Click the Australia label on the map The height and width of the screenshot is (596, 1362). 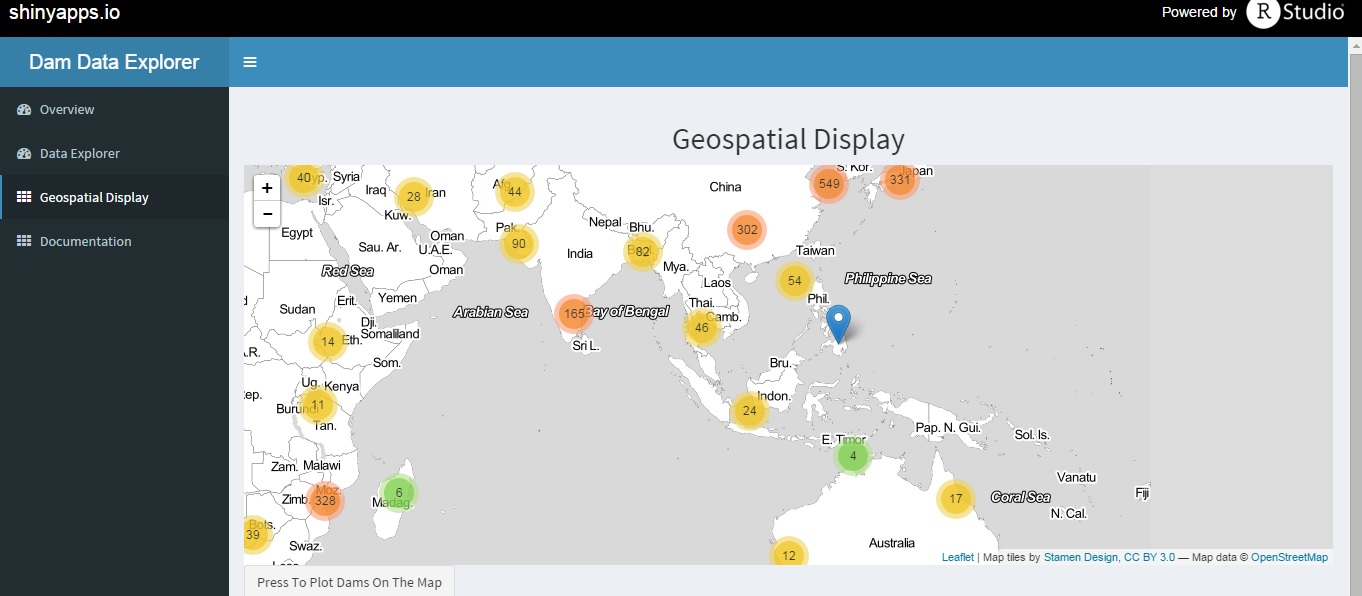point(891,543)
